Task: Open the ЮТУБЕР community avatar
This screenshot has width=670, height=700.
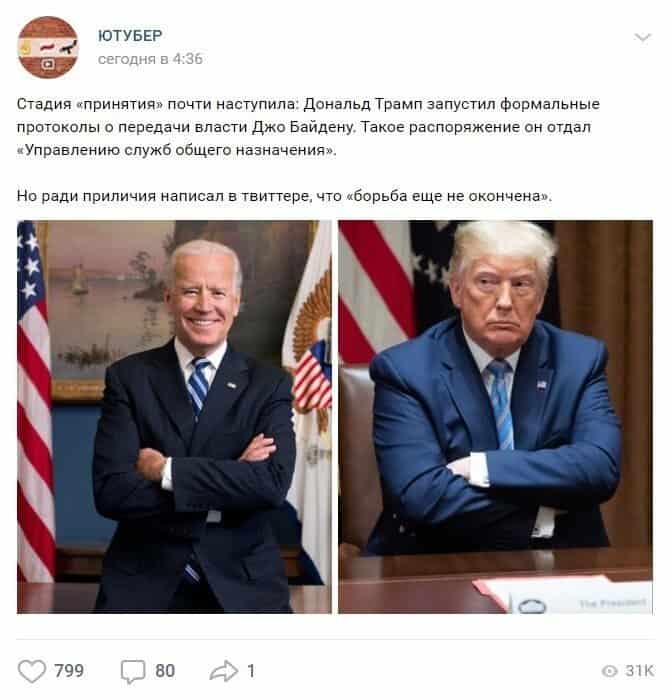Action: click(x=48, y=47)
